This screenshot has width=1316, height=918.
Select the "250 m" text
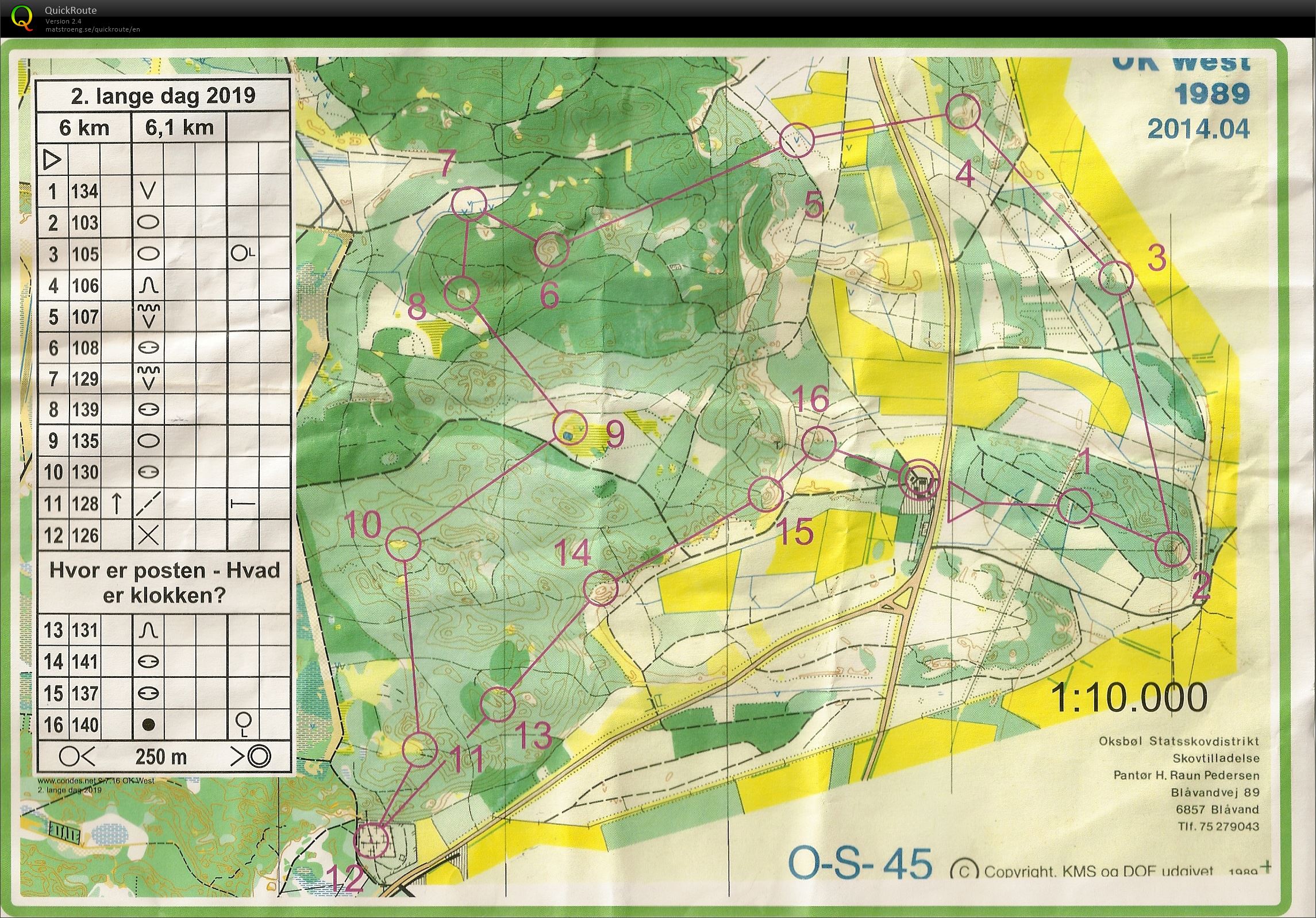point(161,757)
